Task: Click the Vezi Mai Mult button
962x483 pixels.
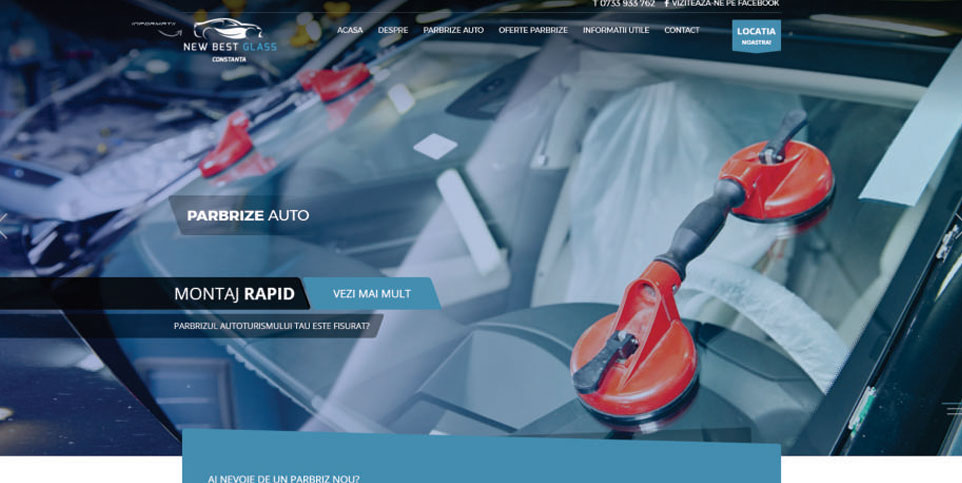Action: click(x=371, y=294)
